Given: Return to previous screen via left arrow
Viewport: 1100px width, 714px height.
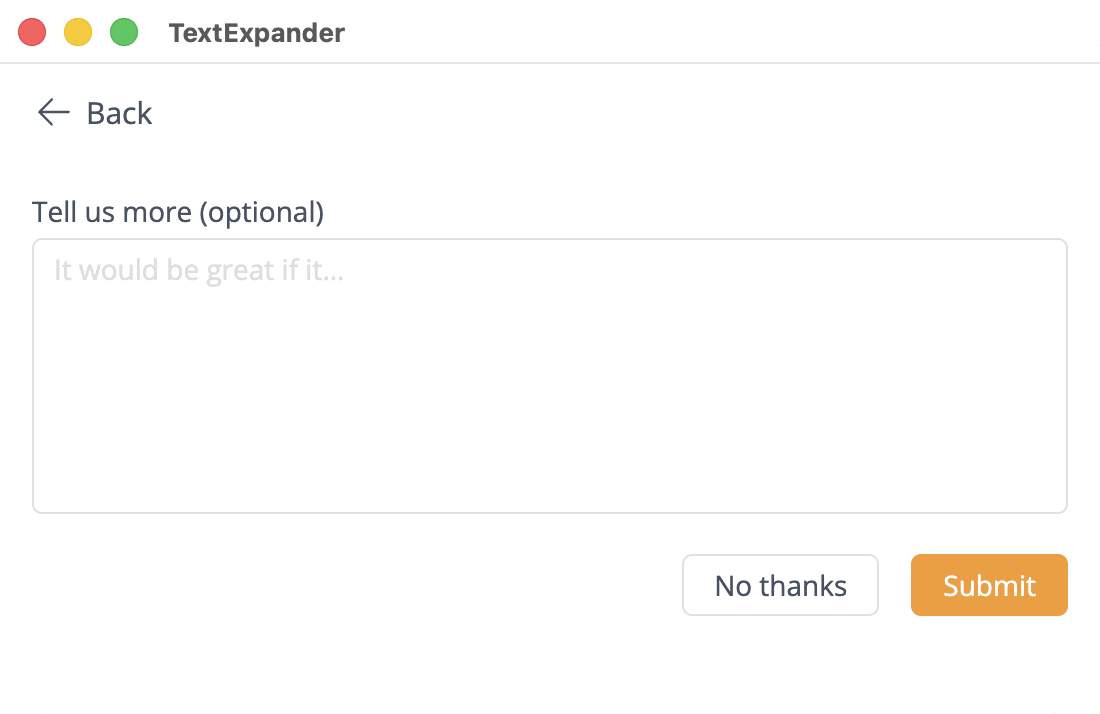Looking at the screenshot, I should 53,113.
